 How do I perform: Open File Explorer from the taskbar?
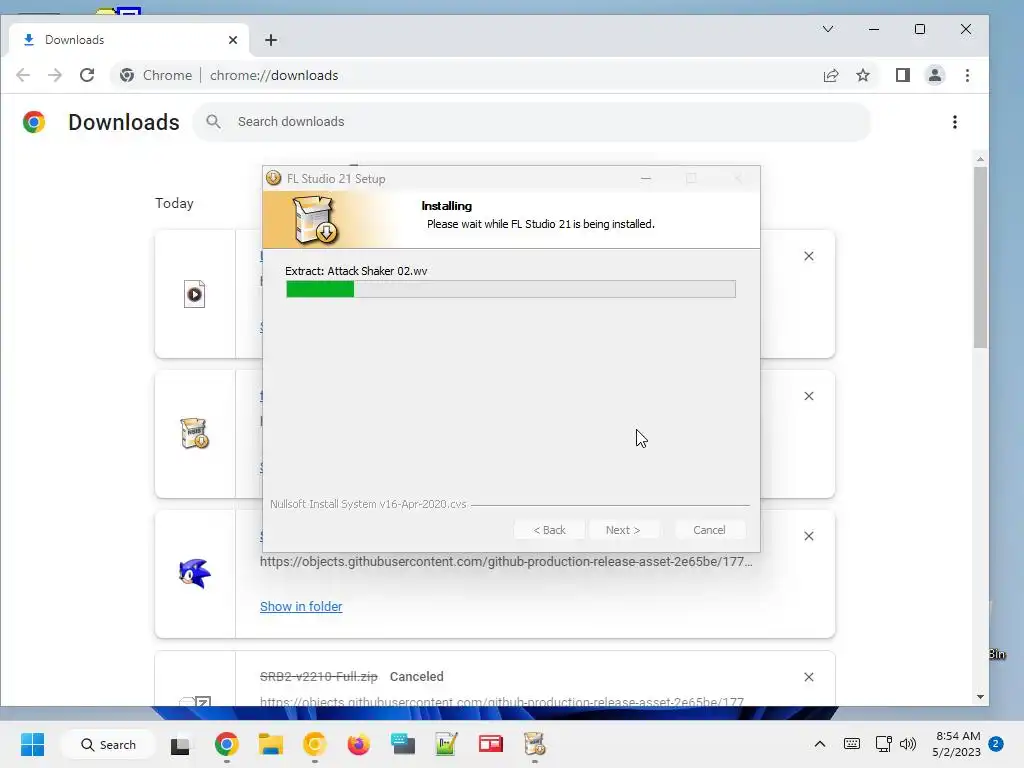pos(270,744)
